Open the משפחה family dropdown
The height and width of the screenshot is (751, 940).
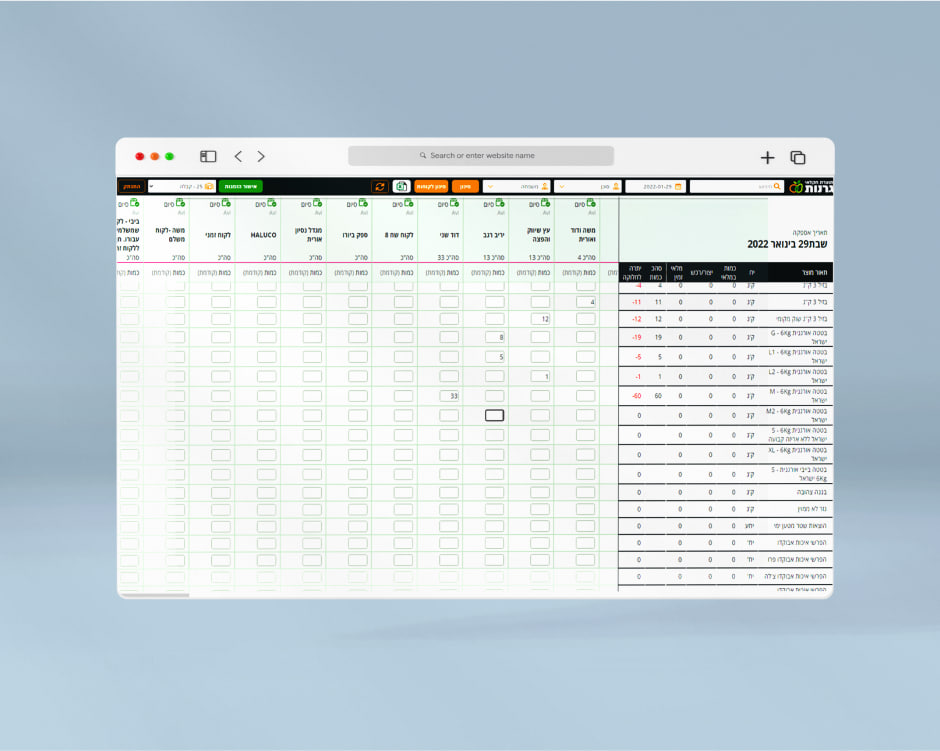point(516,186)
